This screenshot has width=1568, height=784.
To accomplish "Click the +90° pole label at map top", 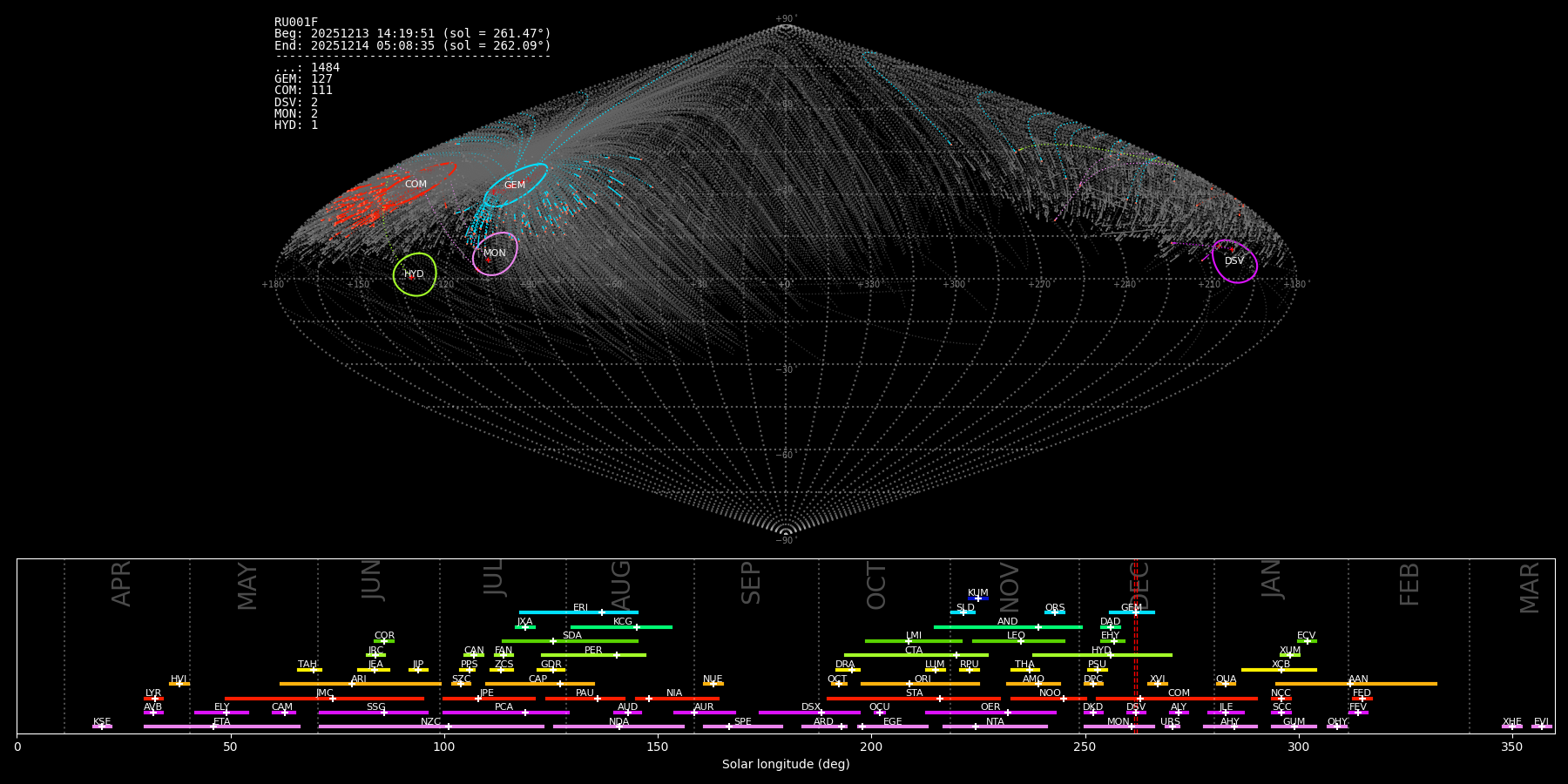I will (x=786, y=18).
